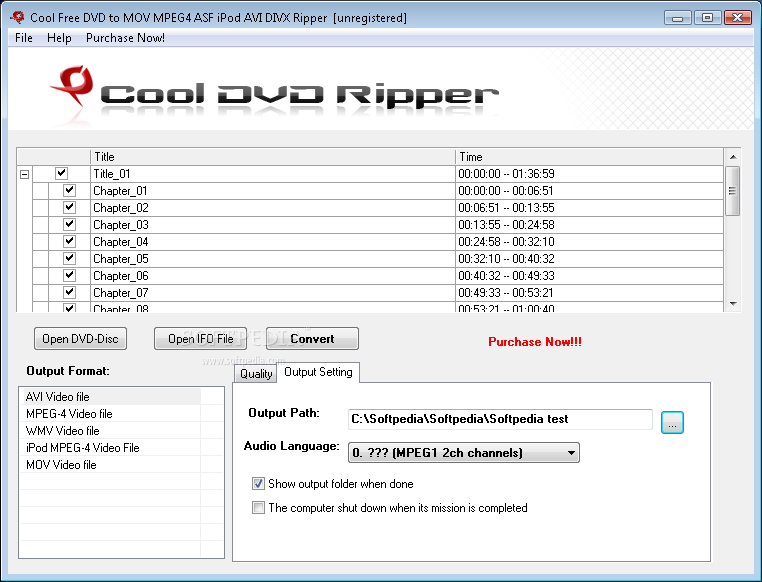
Task: Maximize the Cool DVD Ripper window
Action: [708, 18]
